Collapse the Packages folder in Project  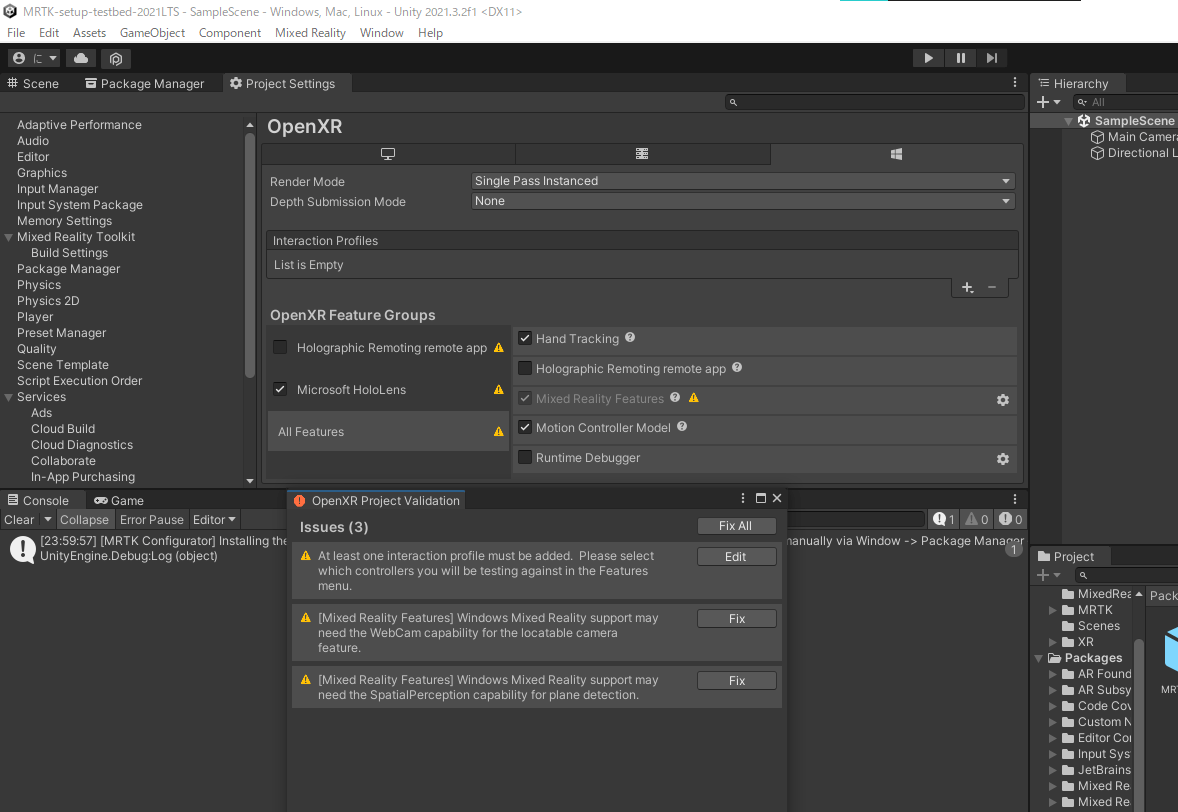click(1039, 658)
